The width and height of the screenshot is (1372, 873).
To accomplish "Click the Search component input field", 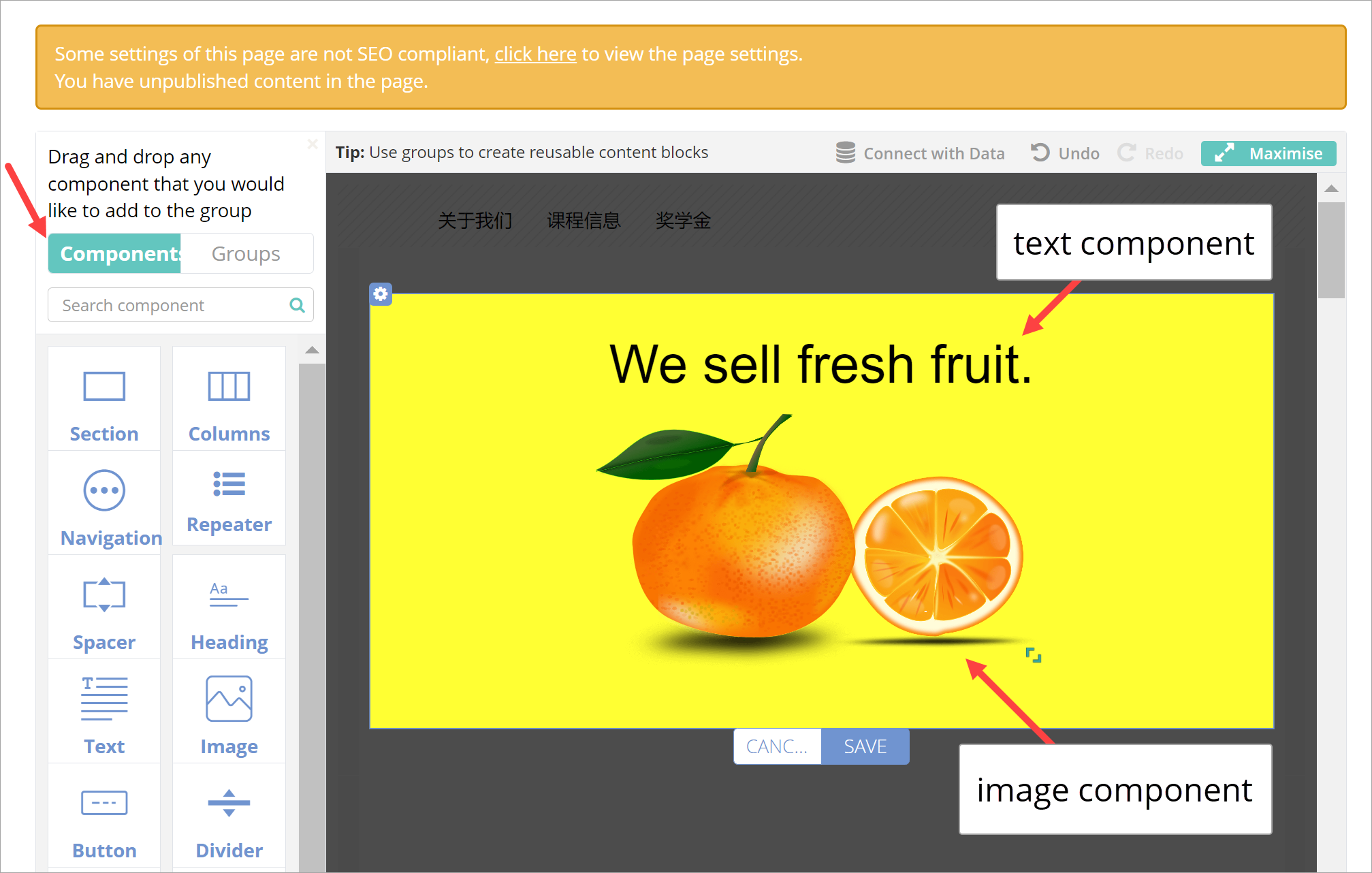I will 170,305.
